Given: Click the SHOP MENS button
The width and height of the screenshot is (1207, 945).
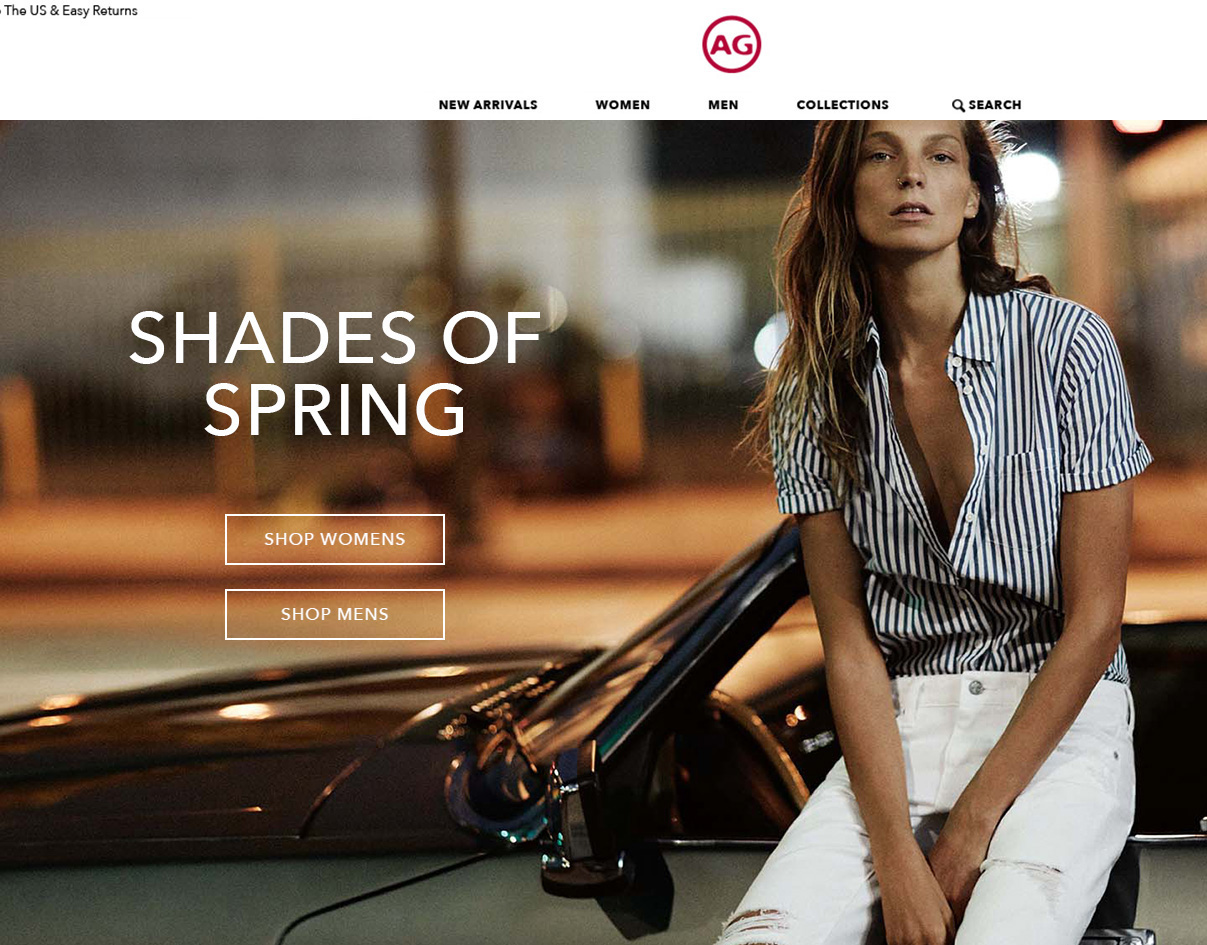Looking at the screenshot, I should (335, 614).
